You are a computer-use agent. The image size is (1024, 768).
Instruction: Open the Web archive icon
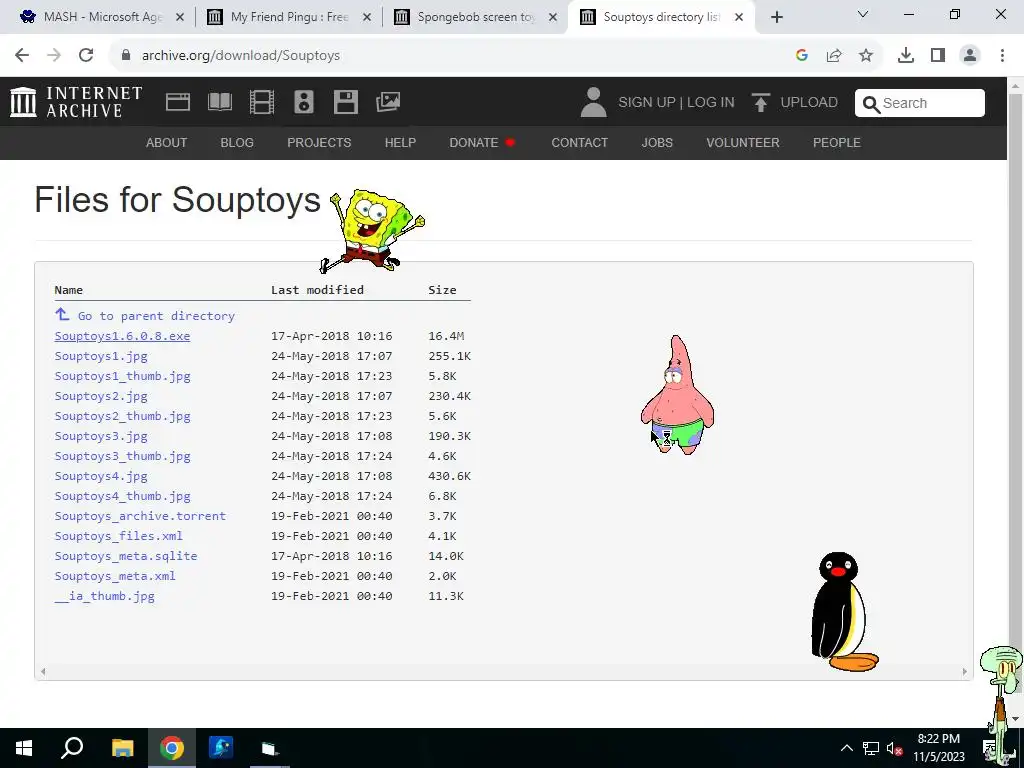[x=178, y=102]
